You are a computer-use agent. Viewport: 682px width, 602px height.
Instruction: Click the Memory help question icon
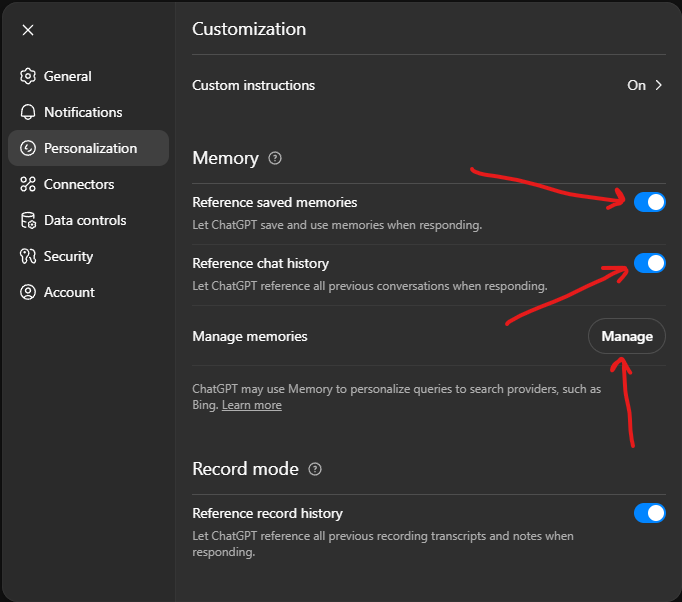pyautogui.click(x=275, y=158)
